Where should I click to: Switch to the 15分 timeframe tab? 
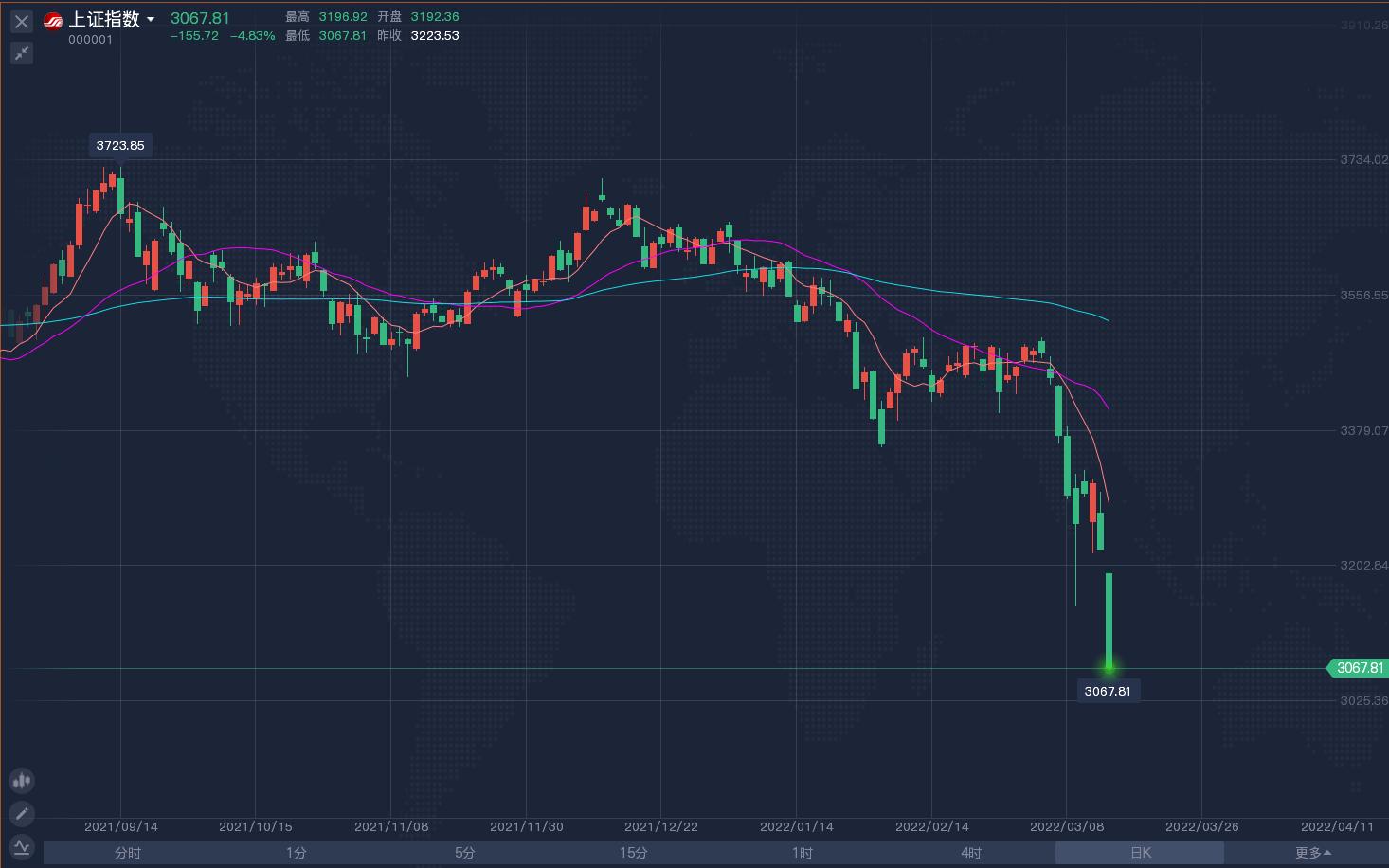tap(634, 853)
